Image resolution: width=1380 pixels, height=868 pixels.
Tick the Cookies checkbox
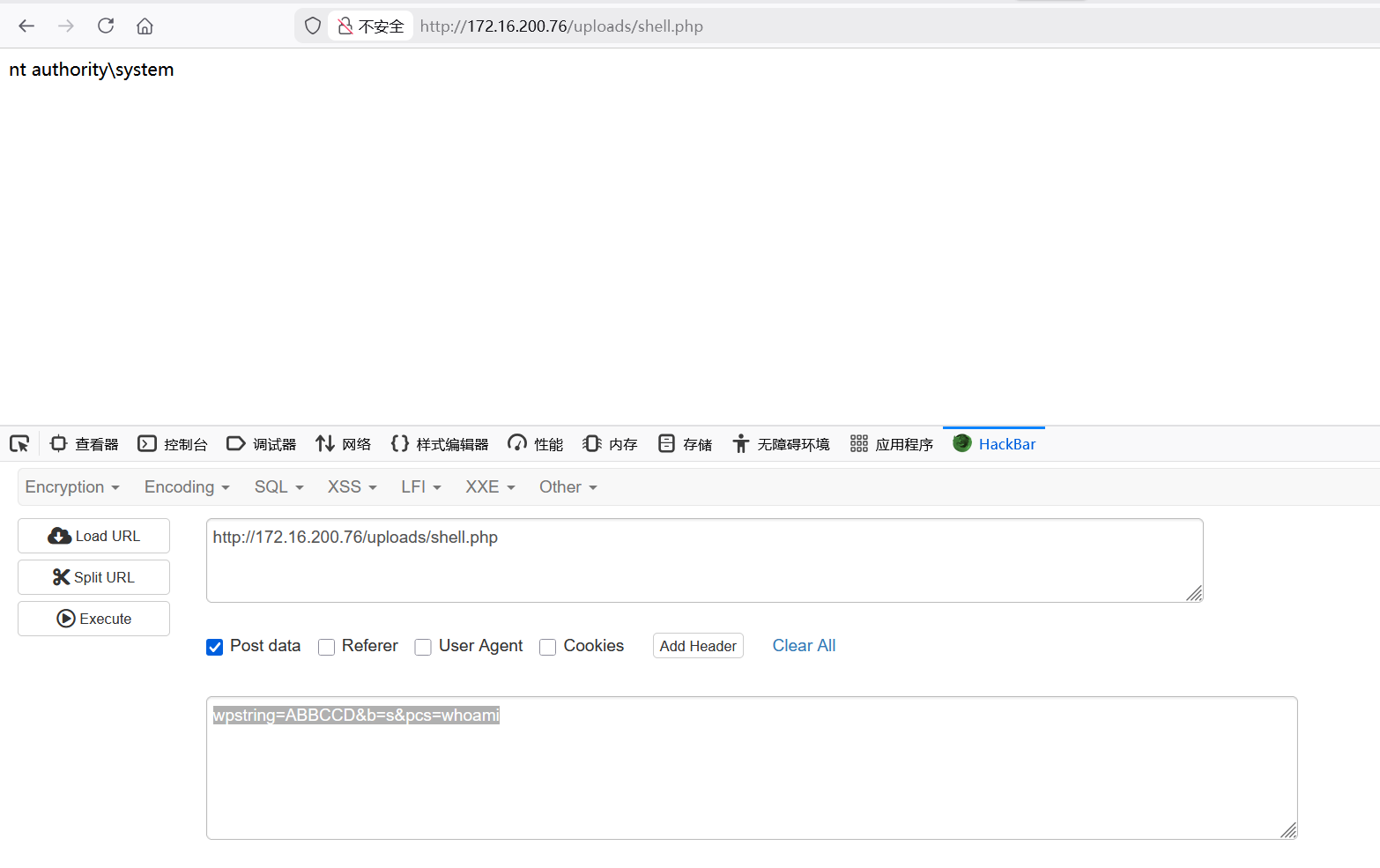[x=548, y=647]
